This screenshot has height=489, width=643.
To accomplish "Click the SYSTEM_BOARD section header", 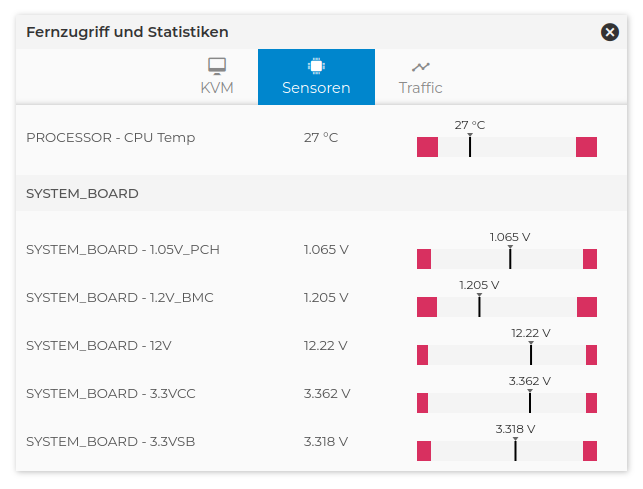I will [x=82, y=193].
